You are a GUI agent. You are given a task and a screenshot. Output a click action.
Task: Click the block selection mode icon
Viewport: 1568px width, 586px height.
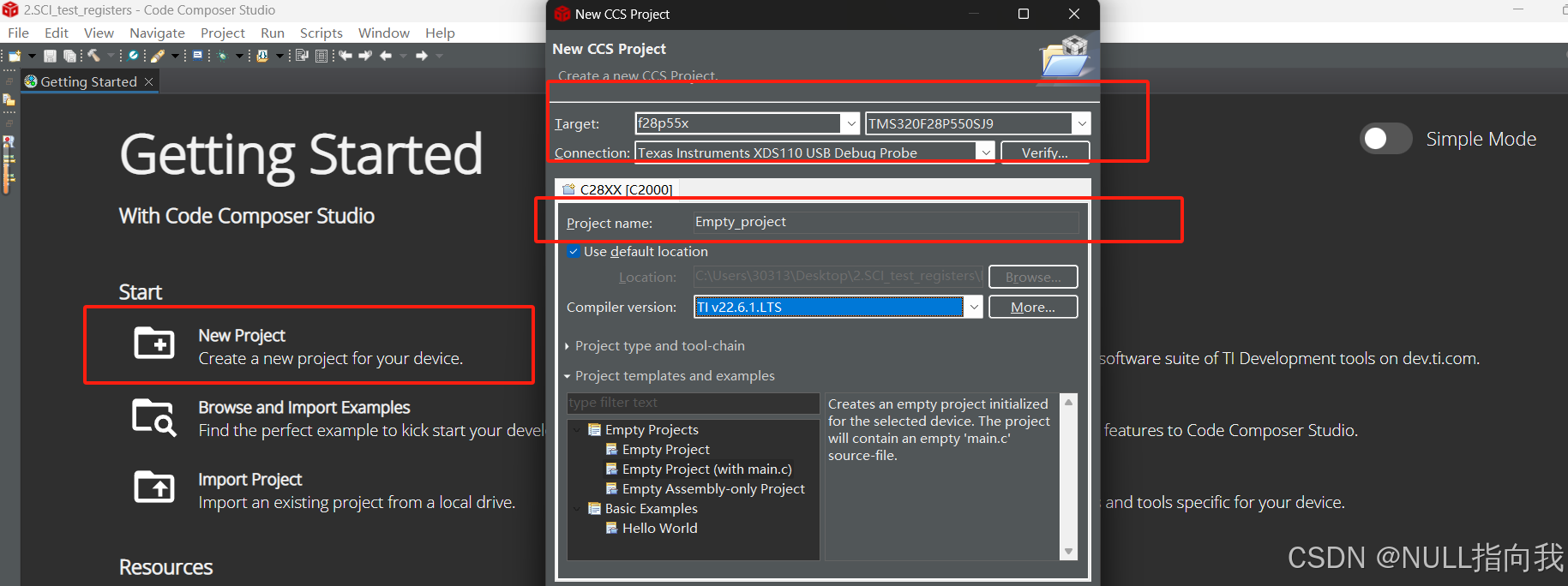[x=321, y=56]
